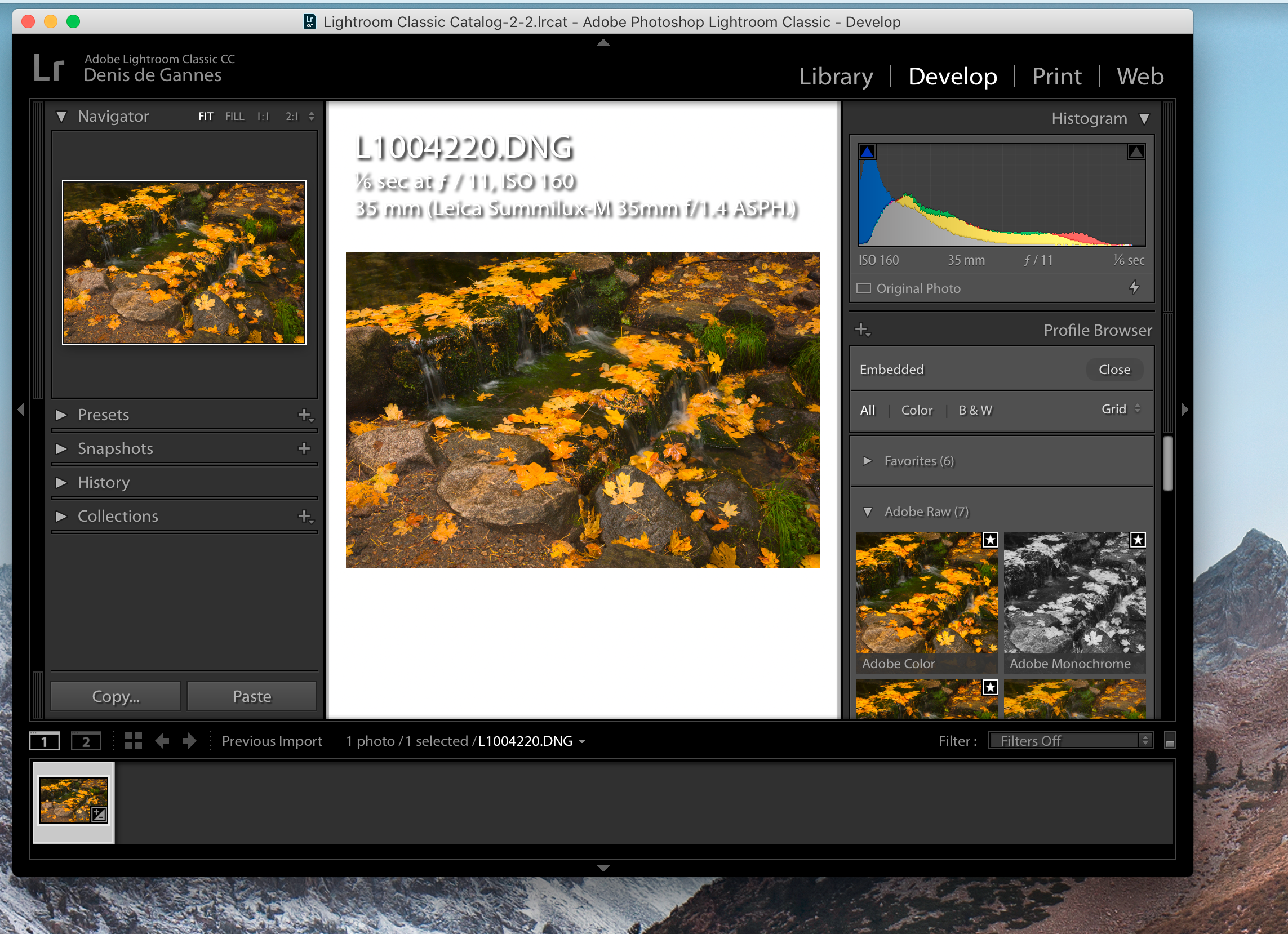Expand the Collections panel
Viewport: 1288px width, 934px height.
pyautogui.click(x=64, y=516)
